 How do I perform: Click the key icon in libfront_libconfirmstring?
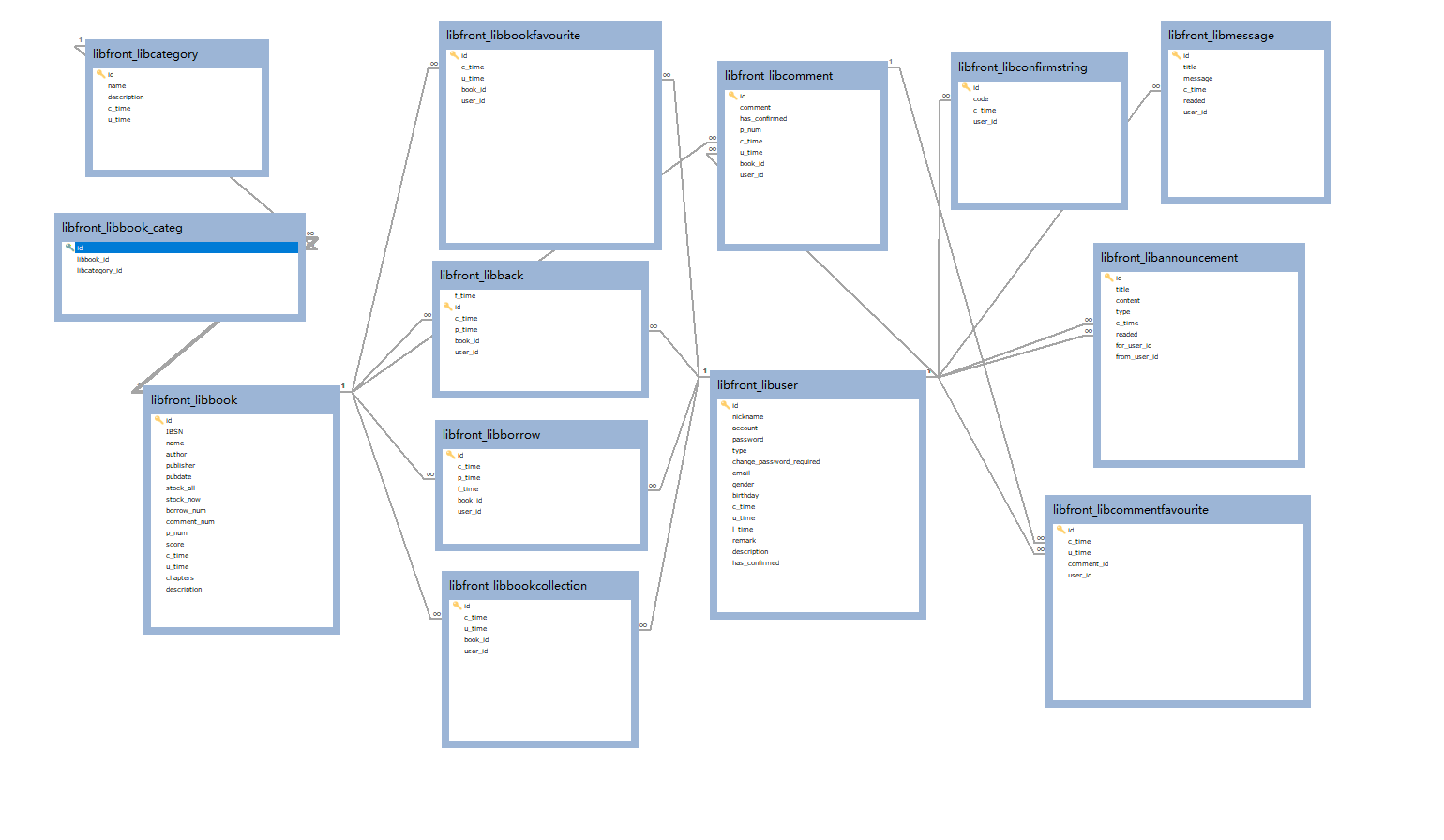966,87
